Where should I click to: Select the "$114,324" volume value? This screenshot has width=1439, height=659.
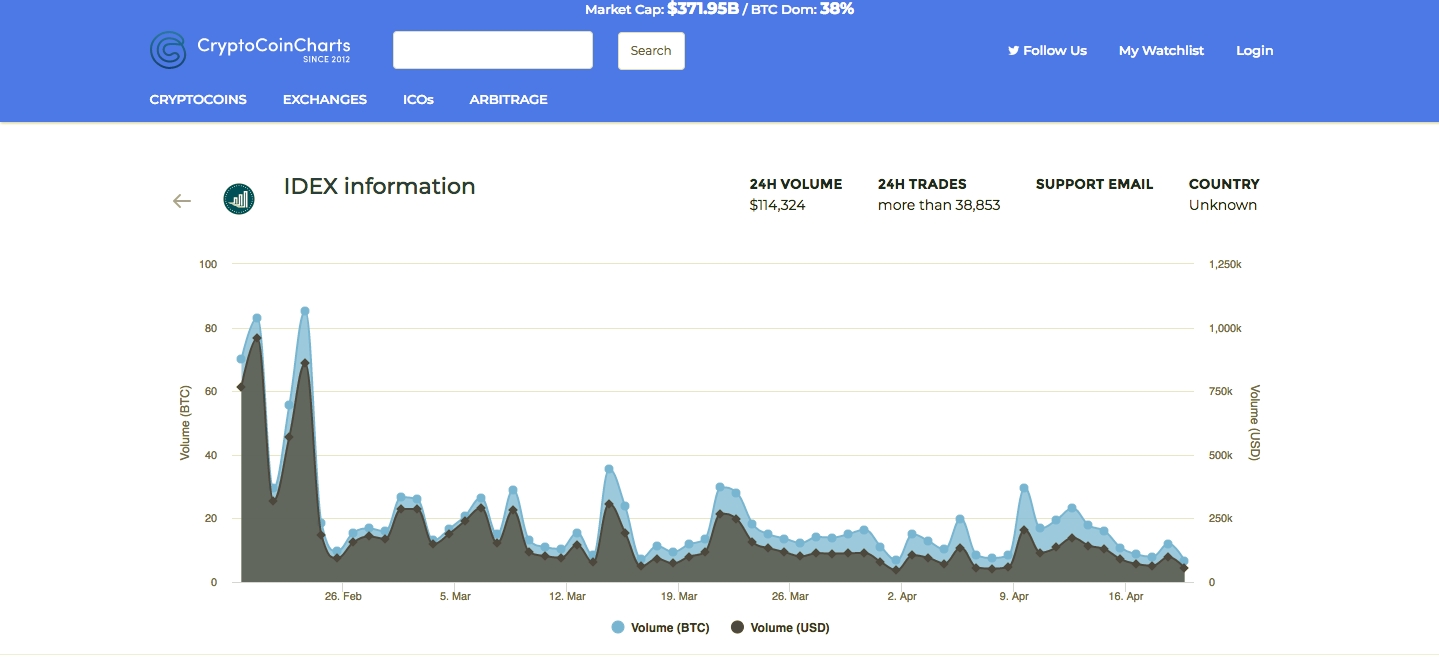pos(778,205)
